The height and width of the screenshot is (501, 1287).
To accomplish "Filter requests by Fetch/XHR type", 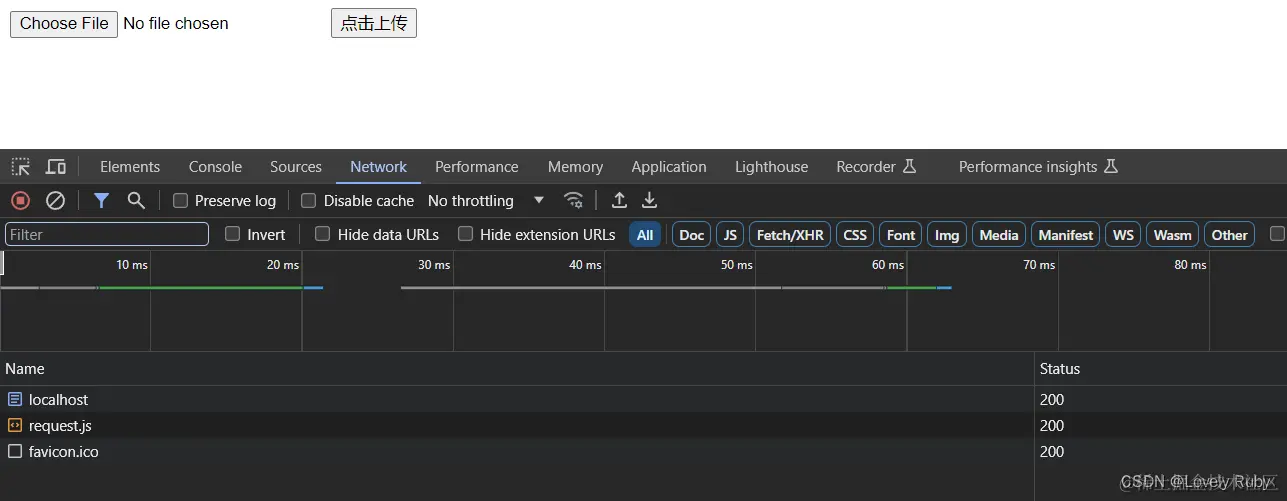I will (790, 235).
